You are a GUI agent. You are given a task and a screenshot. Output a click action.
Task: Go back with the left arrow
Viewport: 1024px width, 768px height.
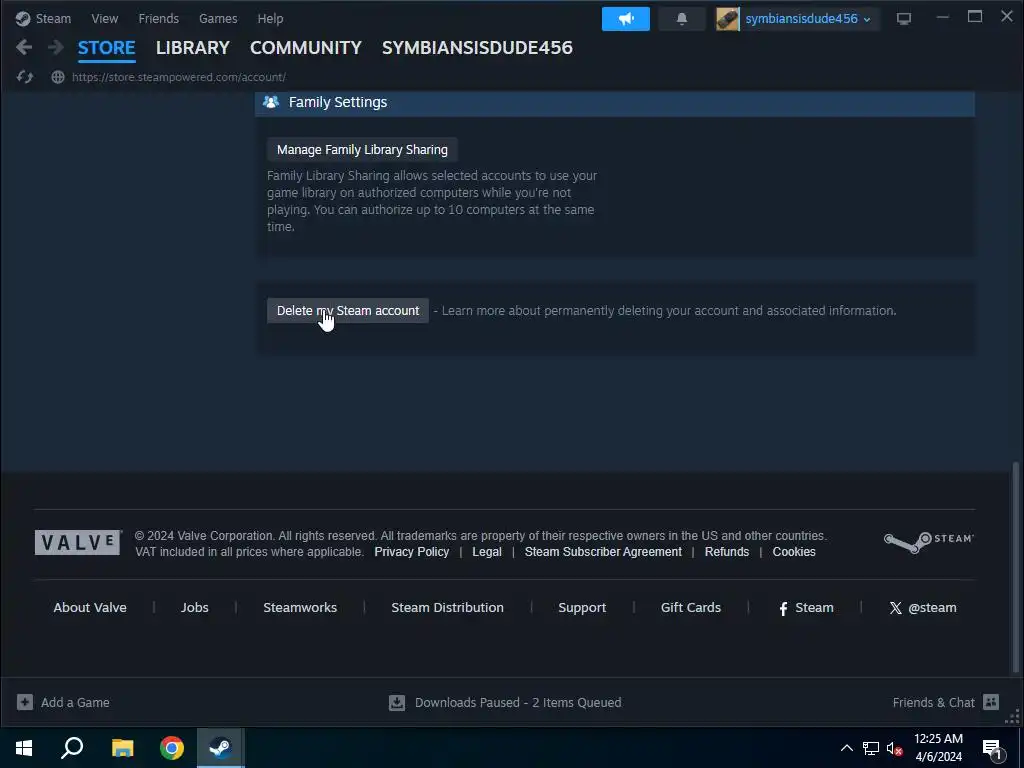24,47
